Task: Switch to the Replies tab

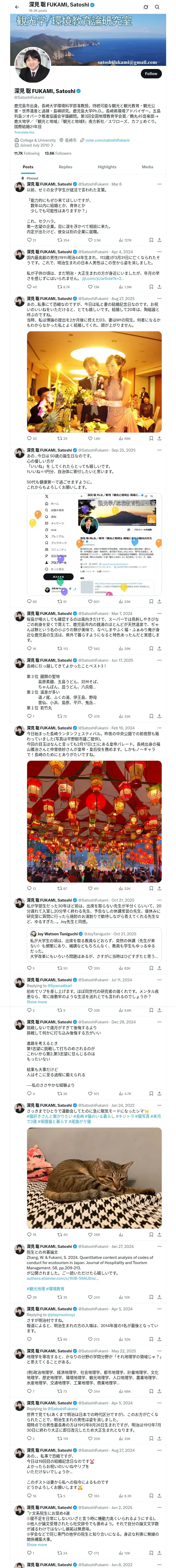Action: tap(65, 167)
